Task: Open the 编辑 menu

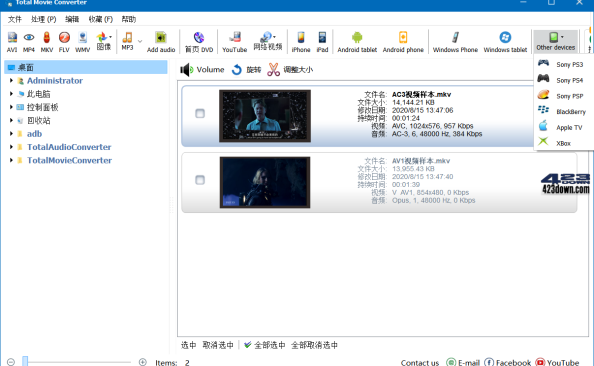Action: point(72,19)
